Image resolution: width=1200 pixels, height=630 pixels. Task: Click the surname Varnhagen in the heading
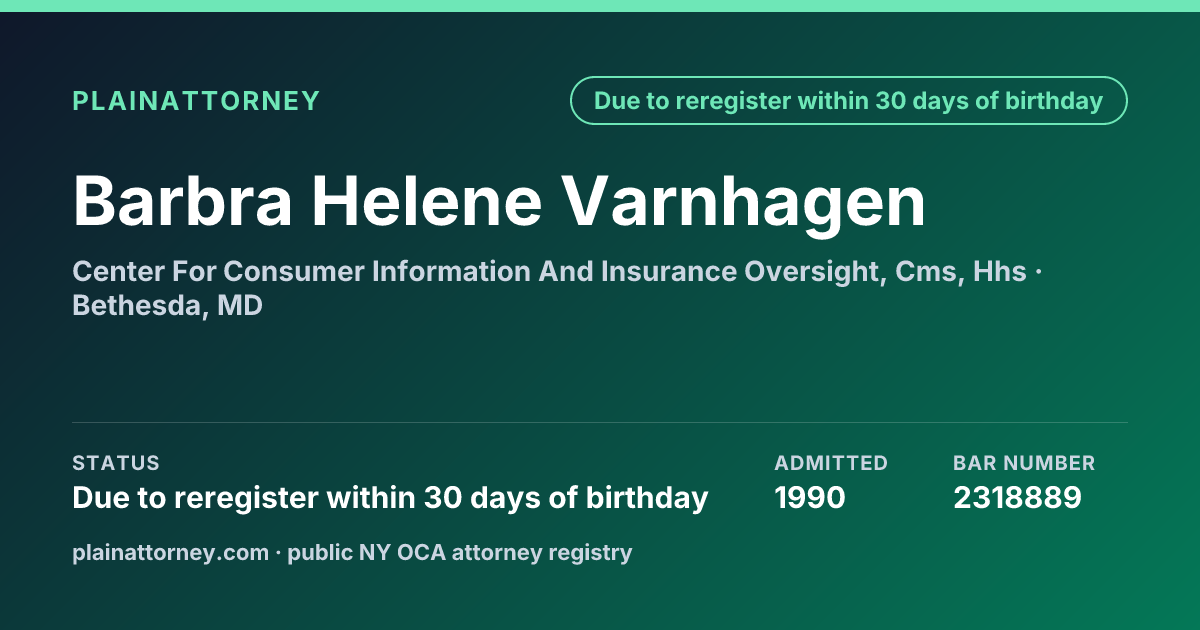[743, 201]
